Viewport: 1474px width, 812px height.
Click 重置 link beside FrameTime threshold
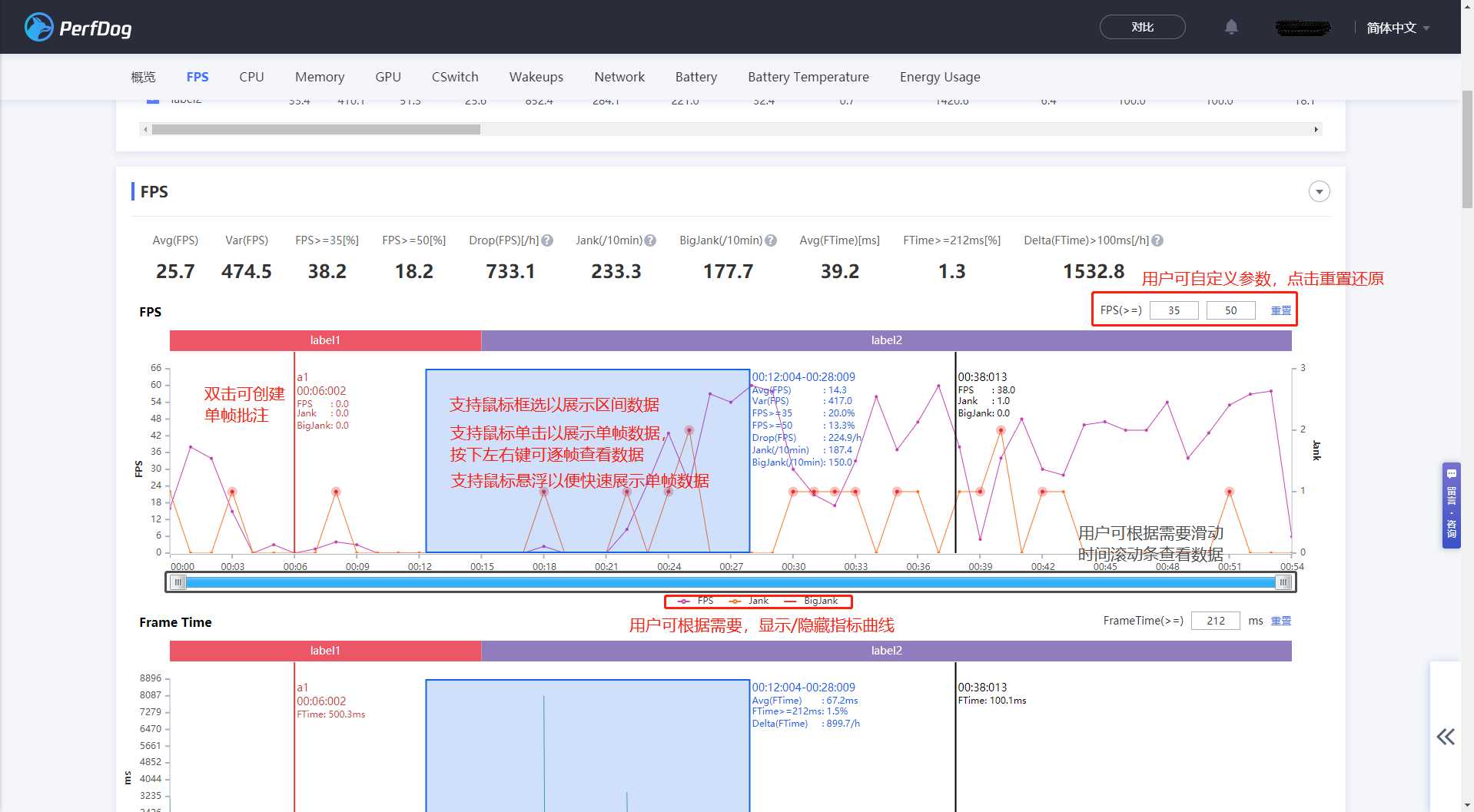pyautogui.click(x=1281, y=621)
